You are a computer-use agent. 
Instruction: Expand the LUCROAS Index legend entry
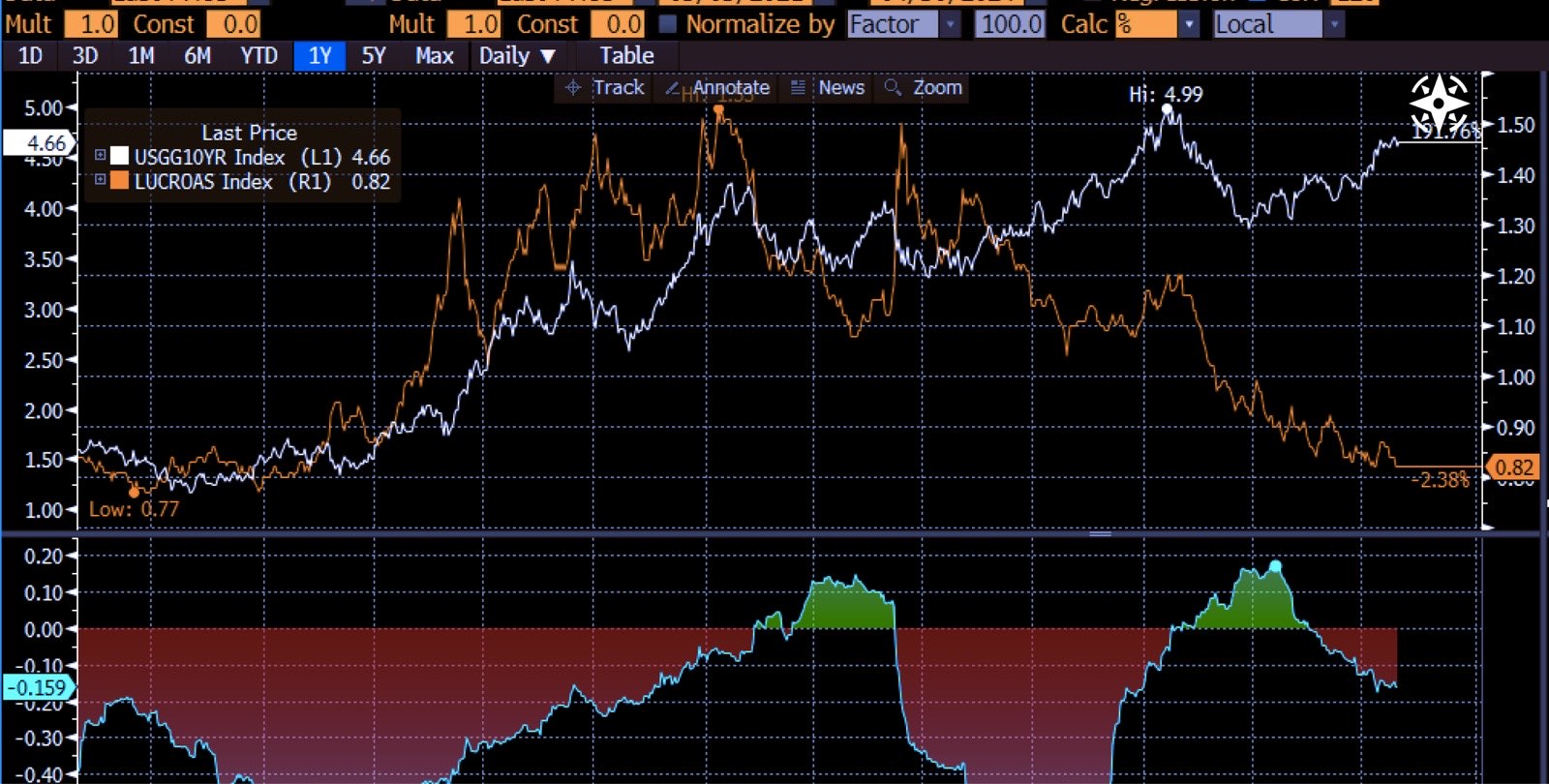100,179
